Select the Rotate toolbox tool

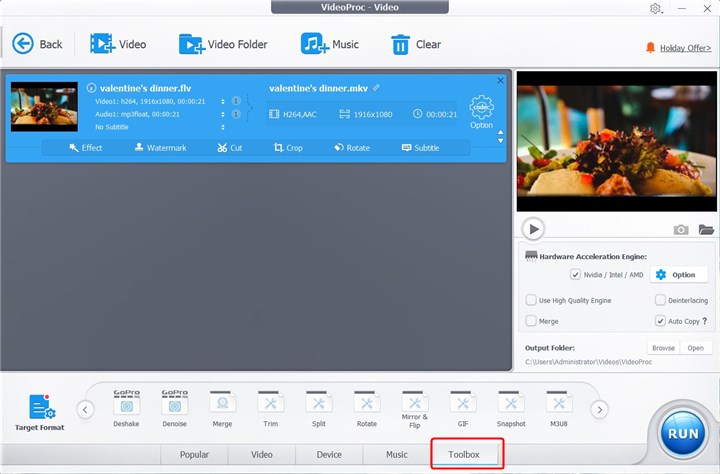[x=366, y=408]
